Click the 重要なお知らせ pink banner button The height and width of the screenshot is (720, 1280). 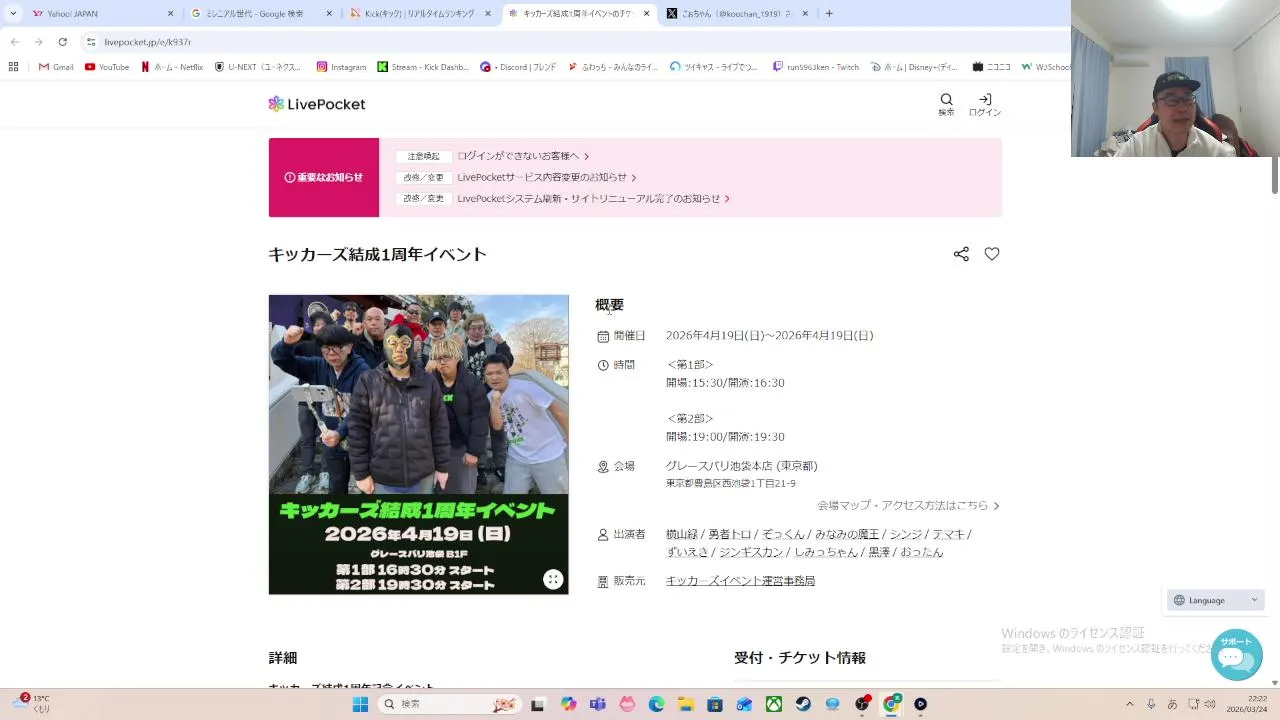[x=324, y=177]
